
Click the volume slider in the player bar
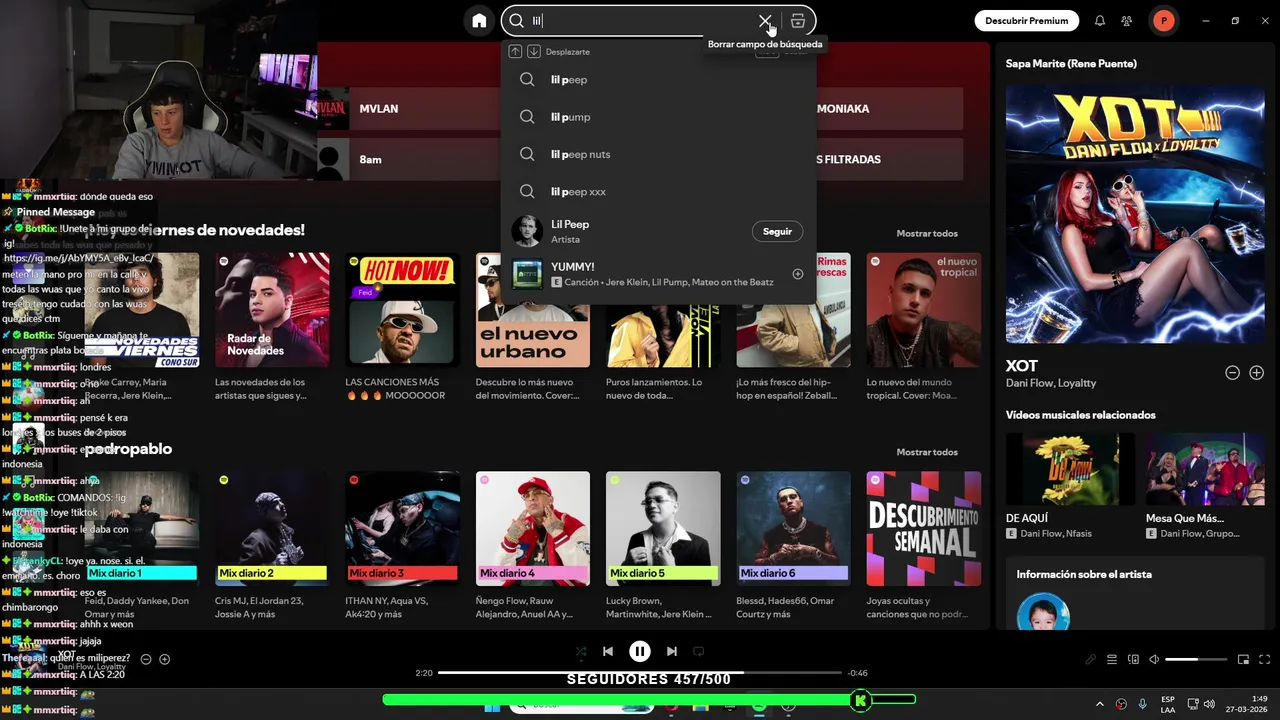1196,660
